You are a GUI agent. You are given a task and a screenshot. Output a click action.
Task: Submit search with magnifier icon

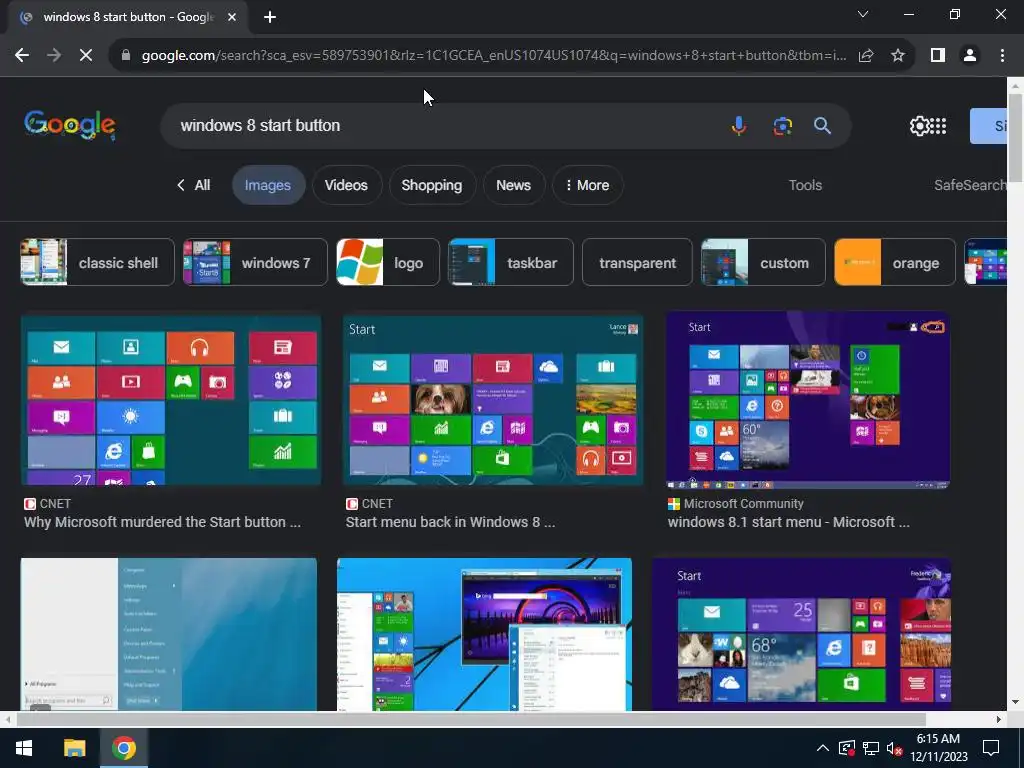[x=822, y=125]
